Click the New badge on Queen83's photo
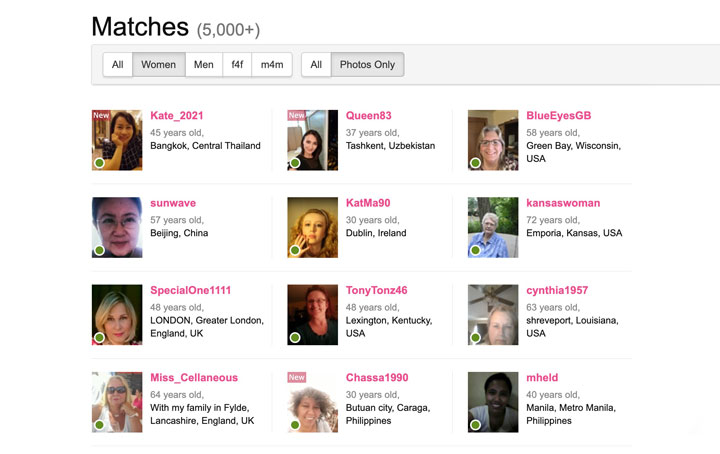Screen dimensions: 720x454 click(x=297, y=115)
